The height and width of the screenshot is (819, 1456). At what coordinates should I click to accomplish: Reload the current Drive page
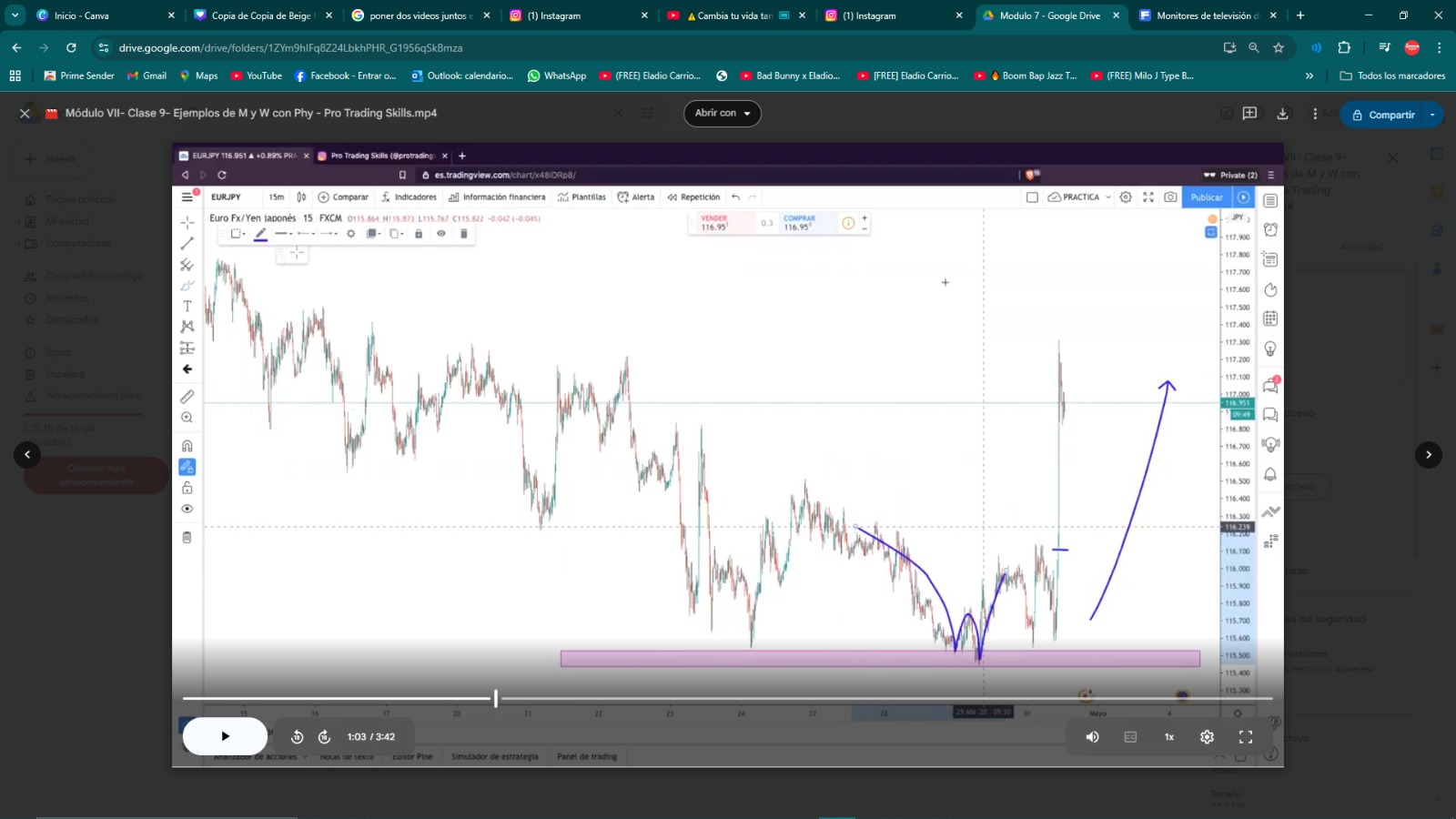click(71, 47)
